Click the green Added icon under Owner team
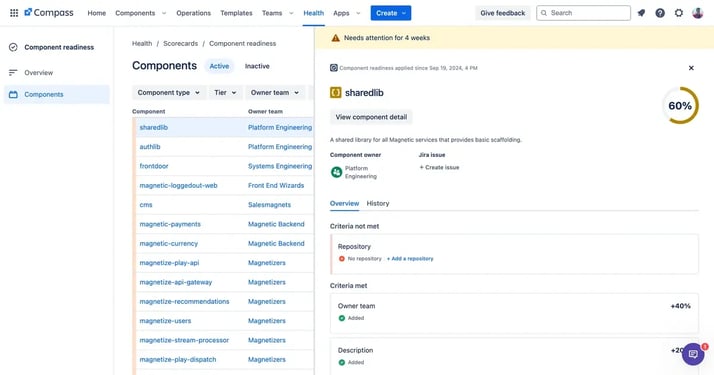Screen dimensions: 714x375 (342, 318)
